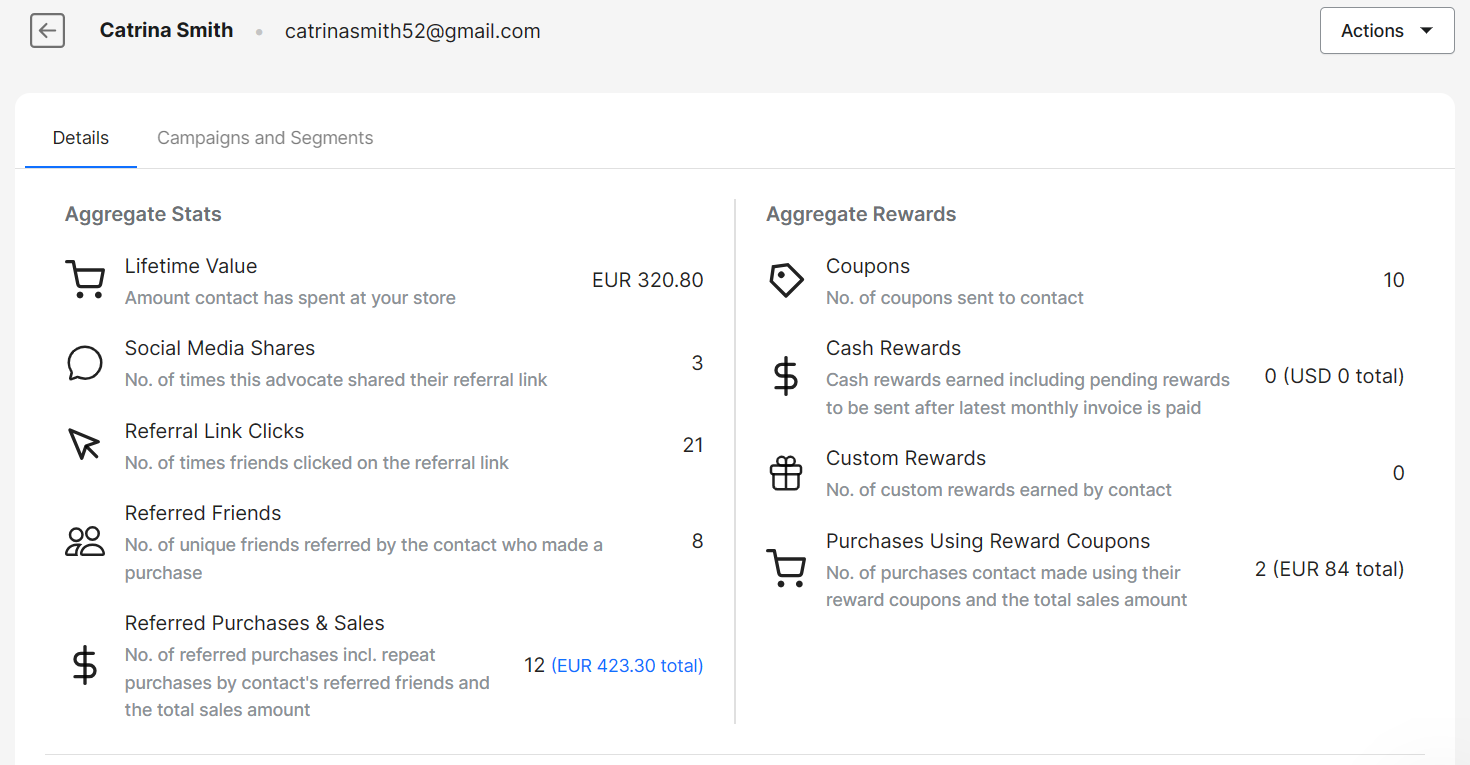The image size is (1470, 765).
Task: Select the Details tab
Action: point(80,137)
